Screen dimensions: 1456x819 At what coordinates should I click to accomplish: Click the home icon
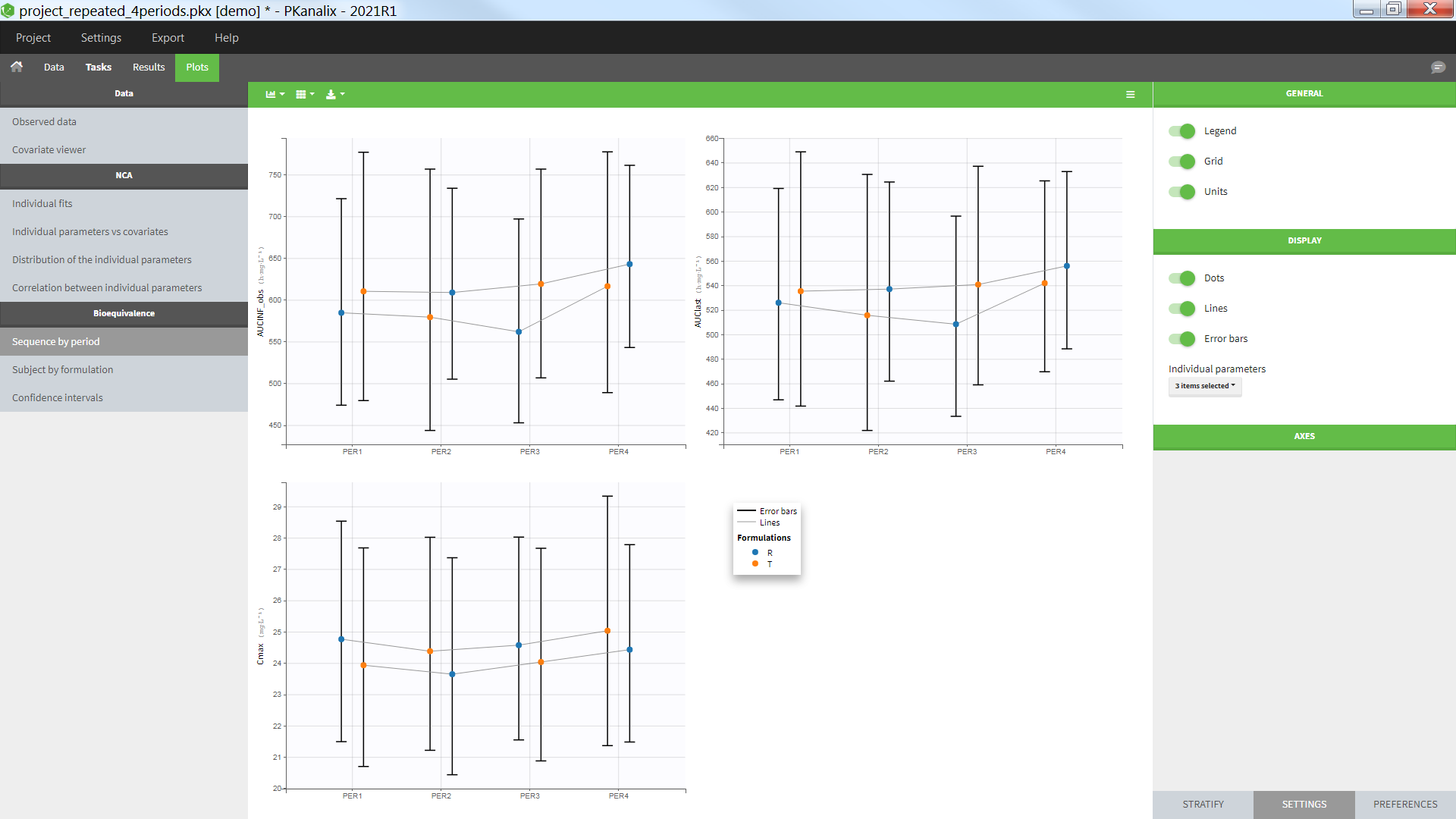click(17, 67)
